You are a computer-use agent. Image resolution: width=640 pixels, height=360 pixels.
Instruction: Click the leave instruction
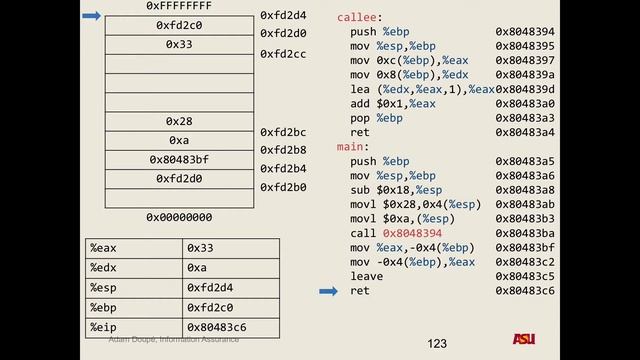366,276
